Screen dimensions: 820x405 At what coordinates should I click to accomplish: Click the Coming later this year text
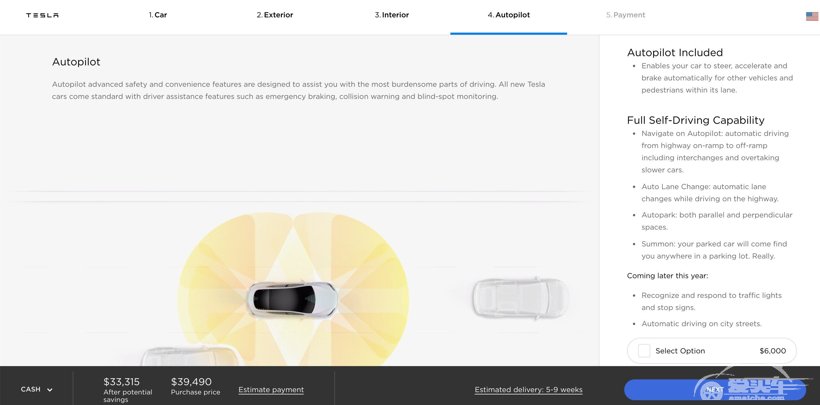click(667, 275)
